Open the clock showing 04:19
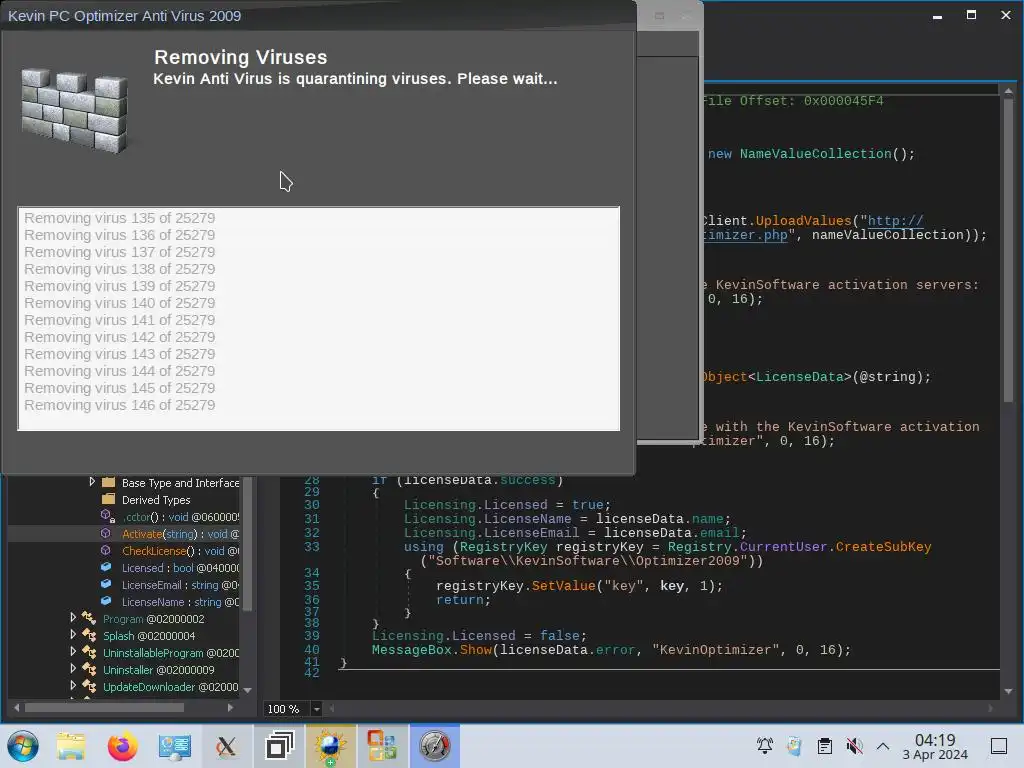The width and height of the screenshot is (1024, 768). click(935, 746)
